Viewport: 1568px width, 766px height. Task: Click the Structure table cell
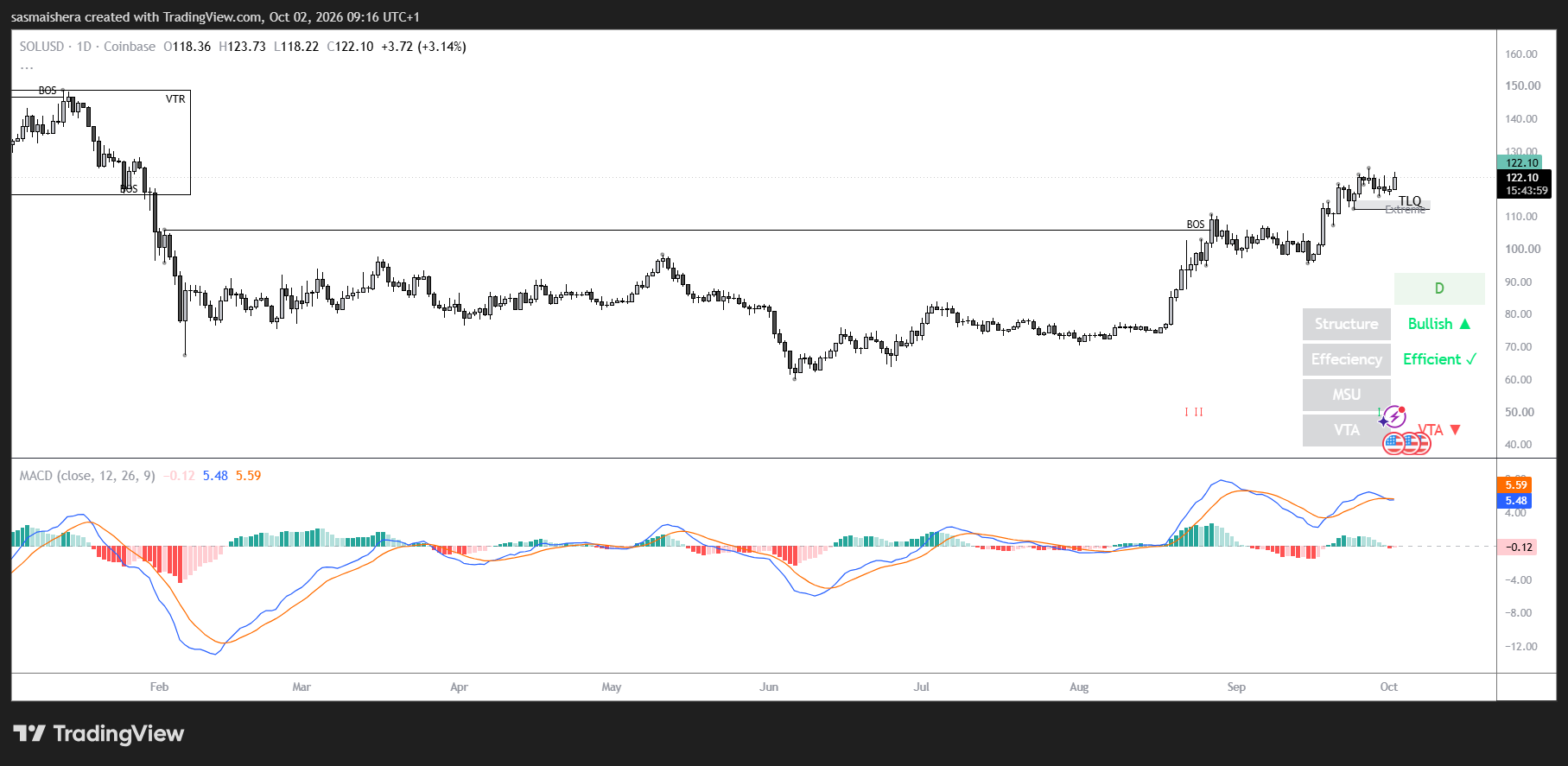(1347, 324)
